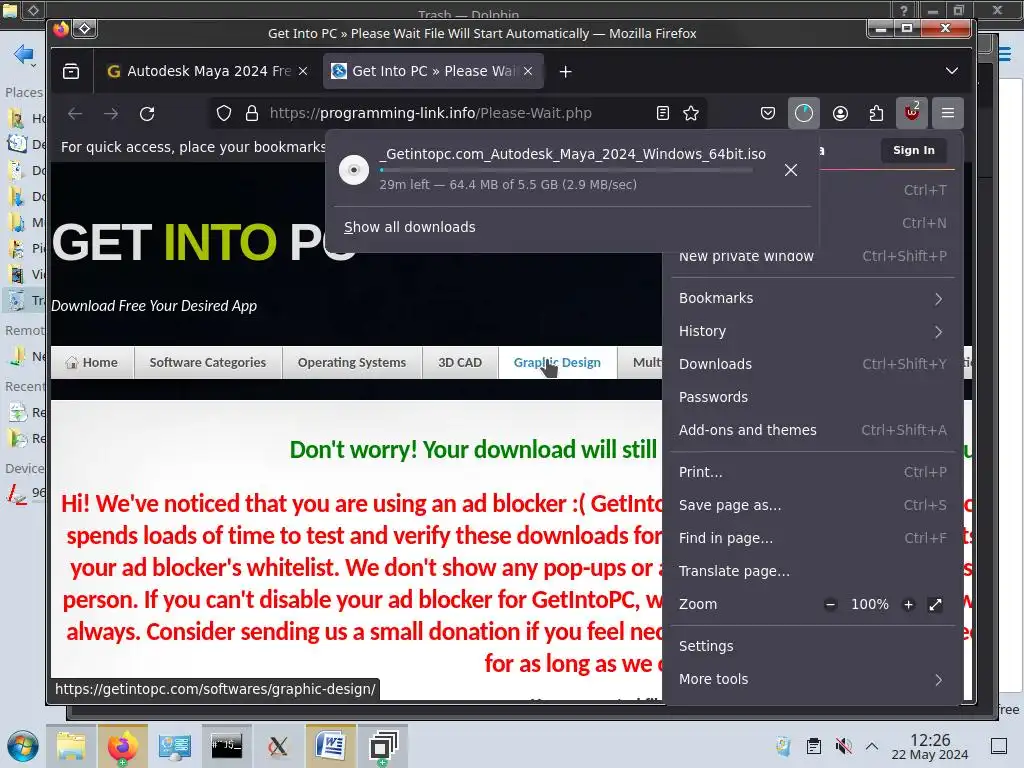Switch to the Autodesk Maya 2024 tab
Image resolution: width=1024 pixels, height=768 pixels.
click(x=208, y=71)
